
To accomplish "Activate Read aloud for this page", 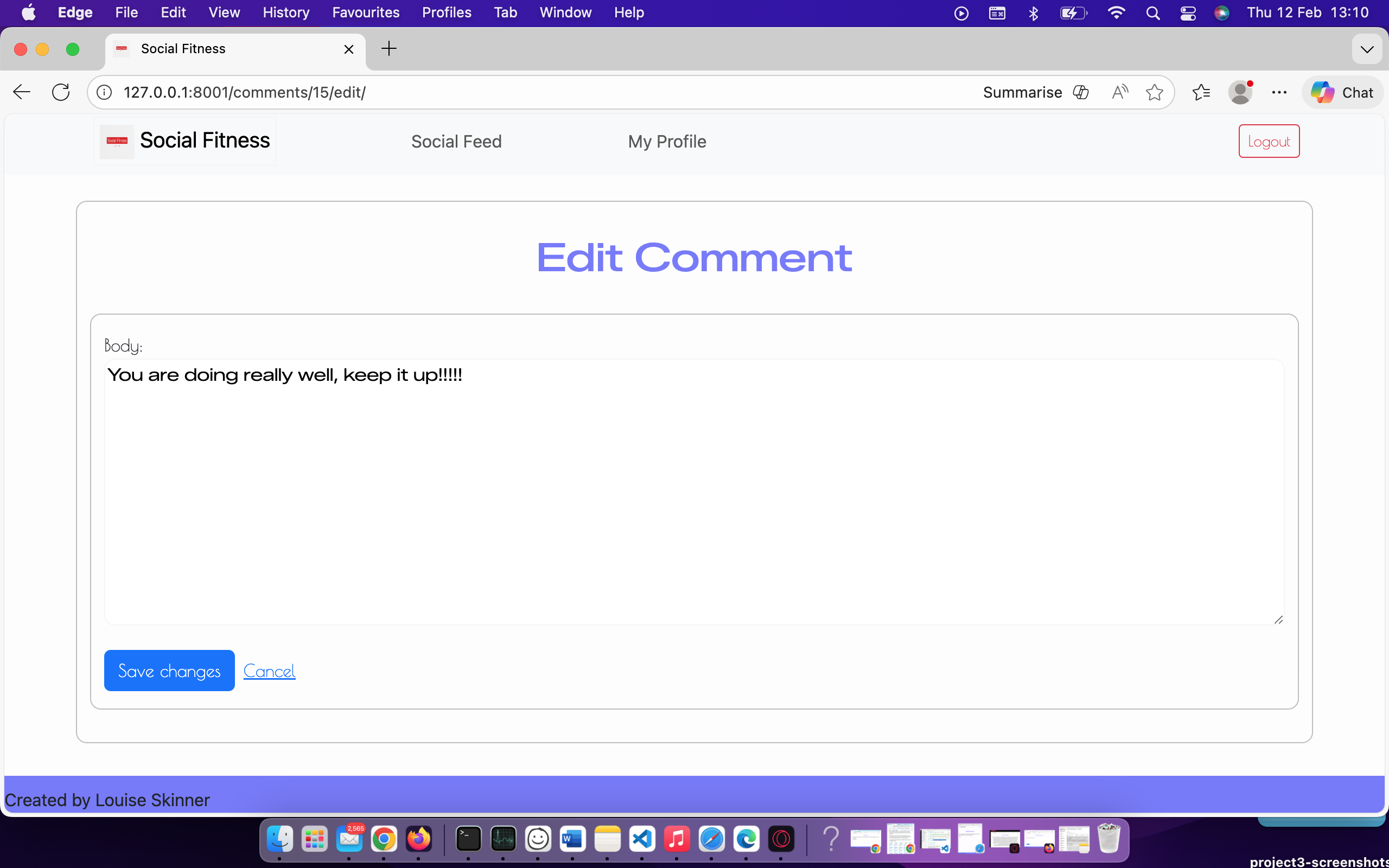I will [x=1119, y=92].
